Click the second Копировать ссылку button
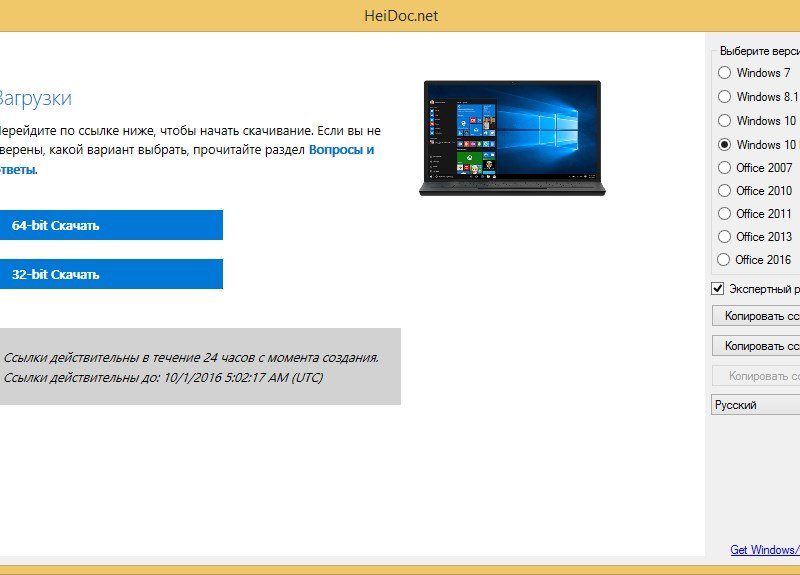This screenshot has height=575, width=800. pos(756,346)
